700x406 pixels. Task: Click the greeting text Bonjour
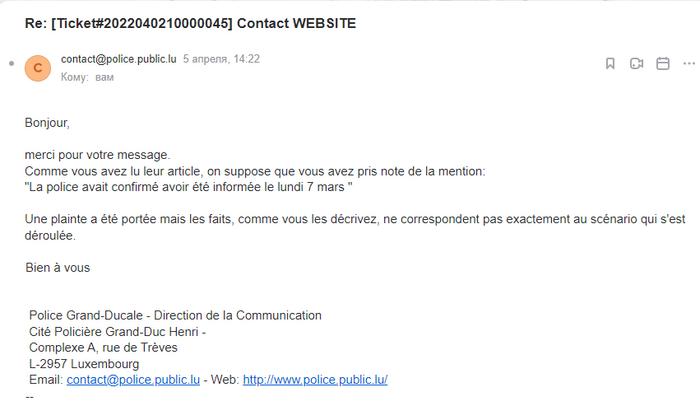[47, 123]
